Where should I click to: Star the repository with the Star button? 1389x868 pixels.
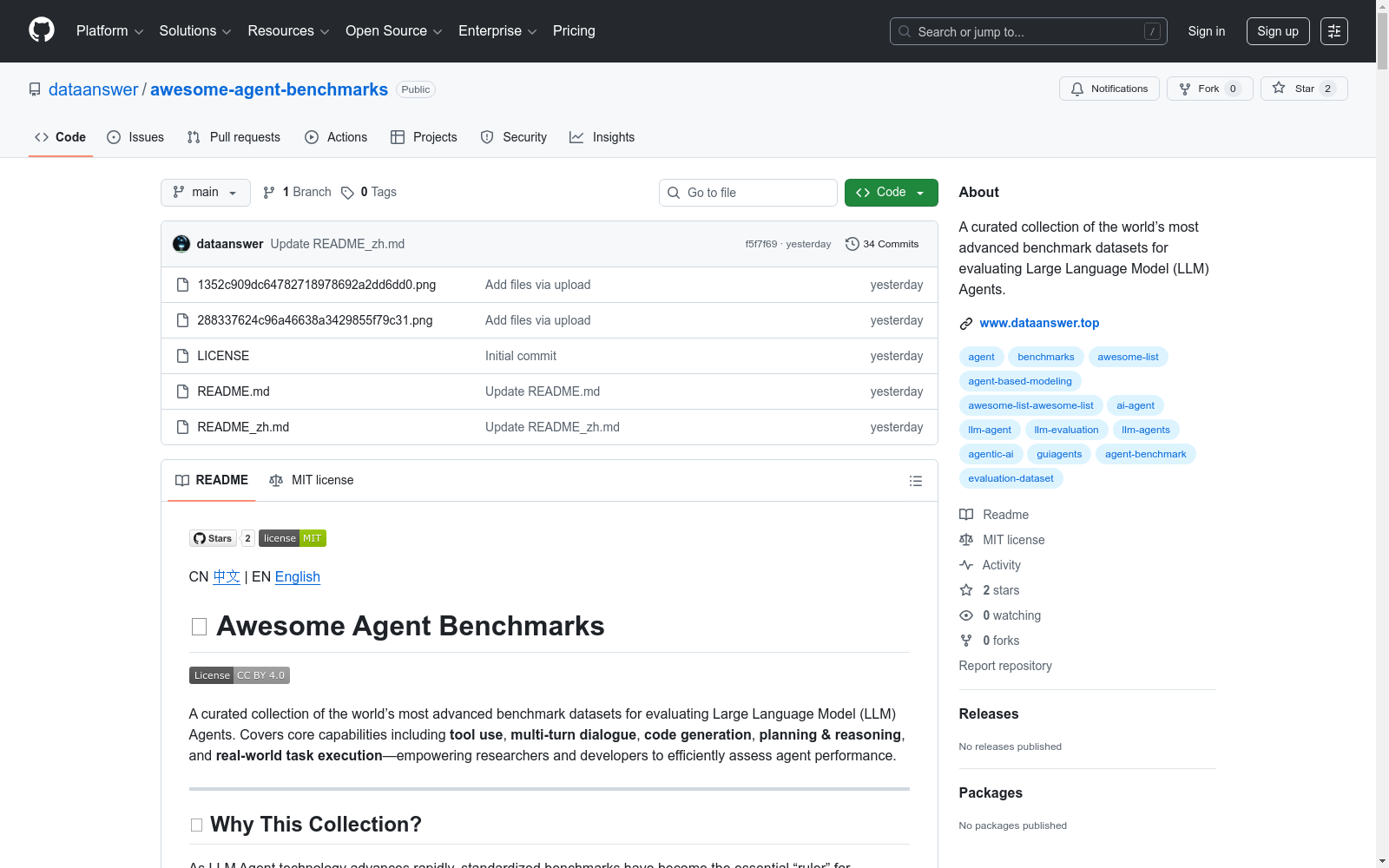click(x=1304, y=89)
